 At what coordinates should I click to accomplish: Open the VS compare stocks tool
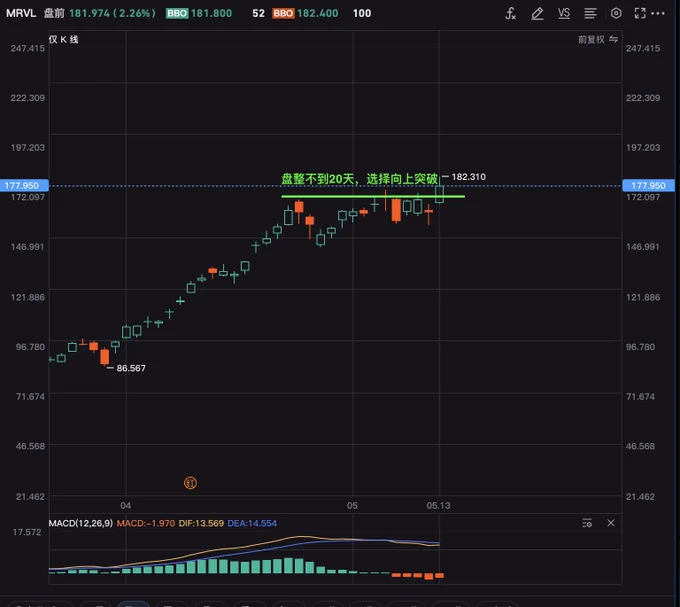click(564, 13)
